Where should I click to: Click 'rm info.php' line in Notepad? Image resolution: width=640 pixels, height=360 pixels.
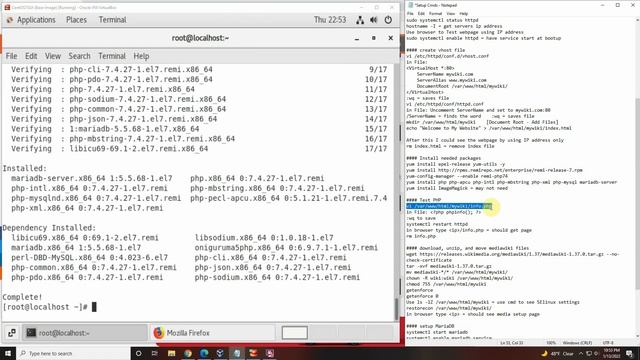tap(420, 236)
